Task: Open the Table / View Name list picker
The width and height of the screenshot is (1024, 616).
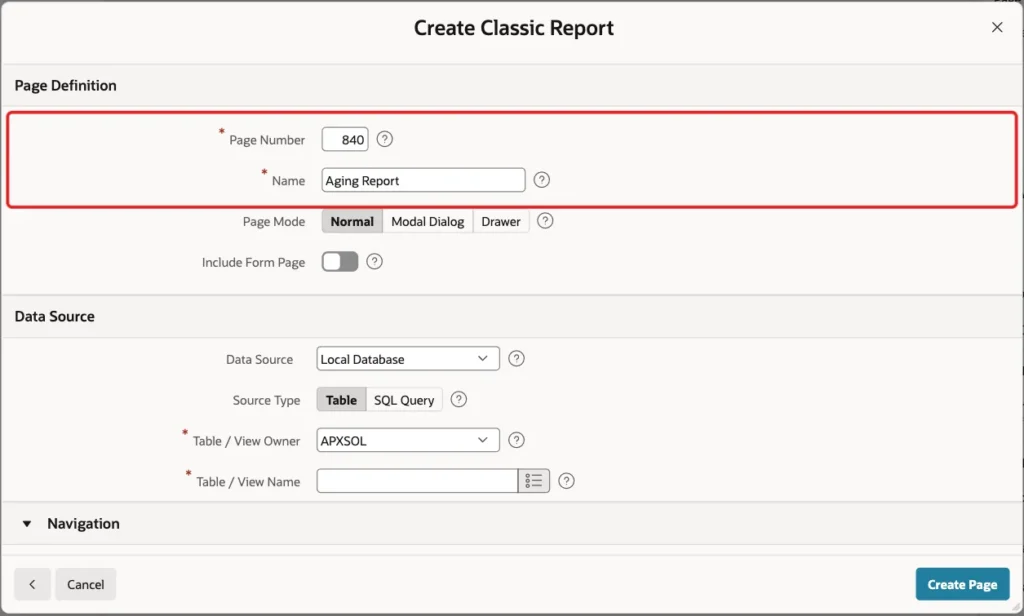Action: pyautogui.click(x=534, y=481)
